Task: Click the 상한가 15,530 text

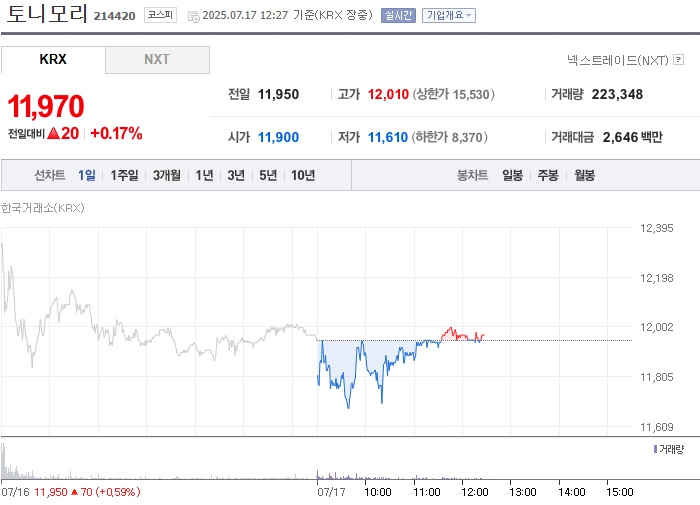Action: tap(454, 94)
